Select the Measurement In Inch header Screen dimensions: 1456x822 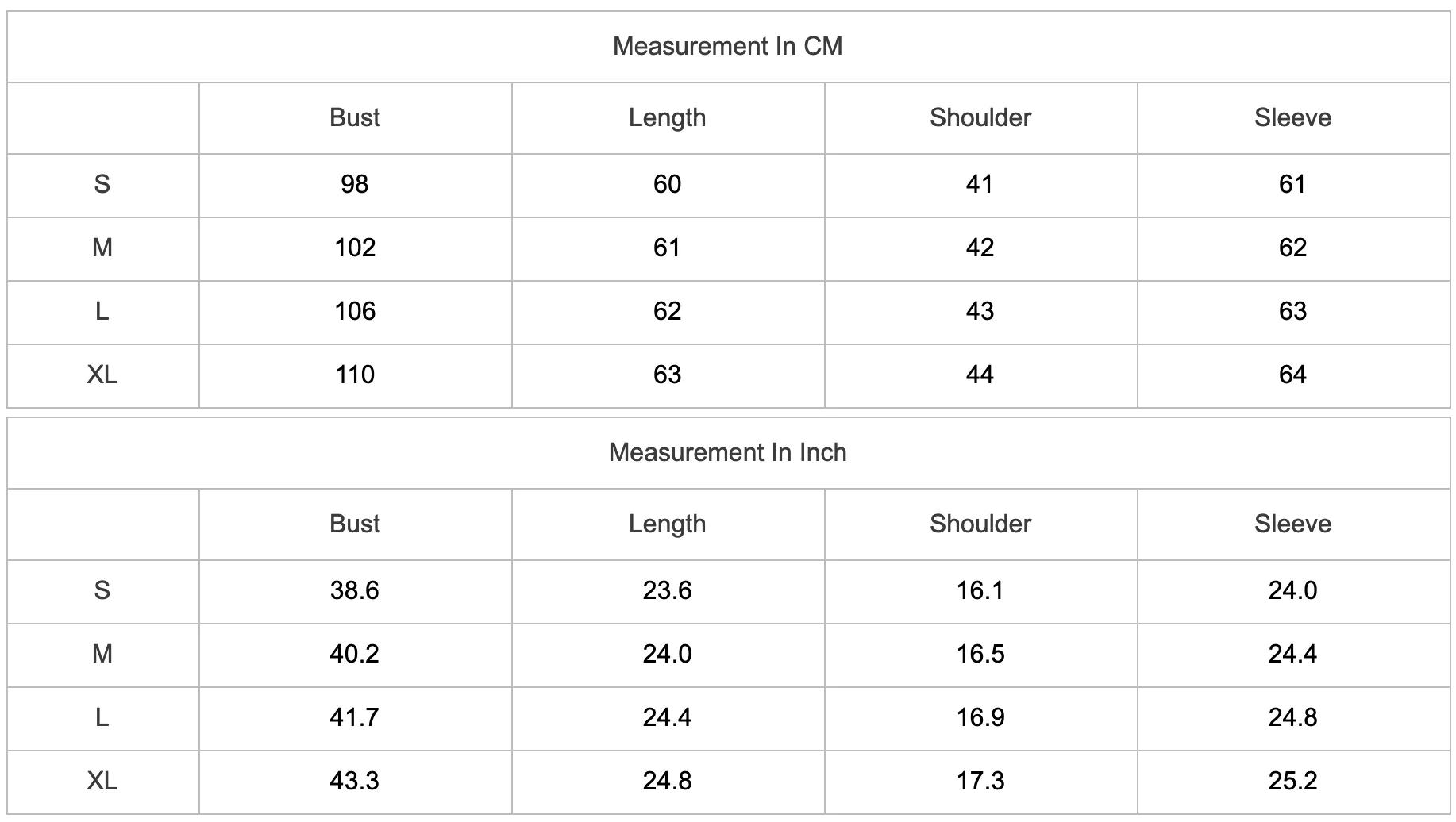[727, 453]
